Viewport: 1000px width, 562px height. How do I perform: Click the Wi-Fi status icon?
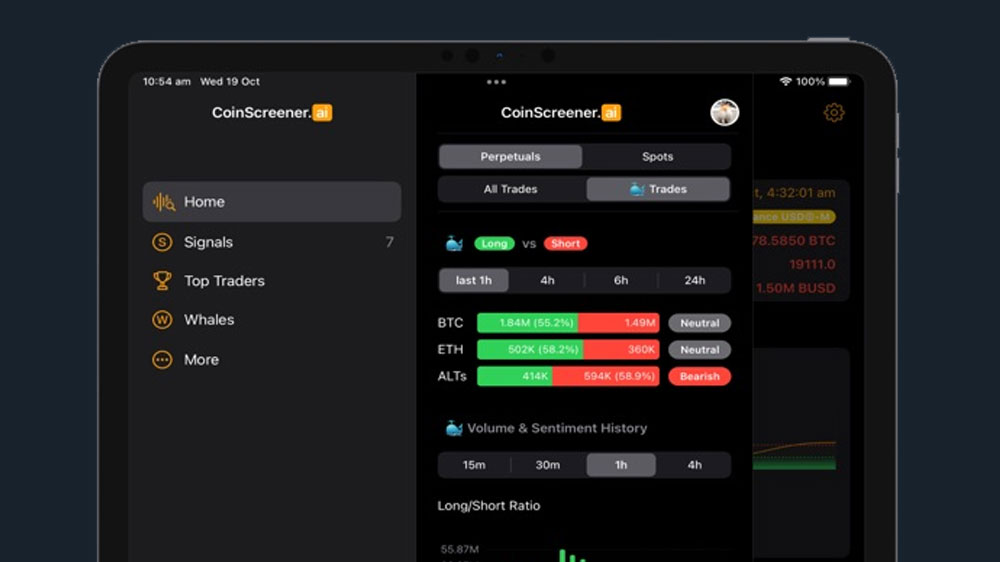[785, 82]
